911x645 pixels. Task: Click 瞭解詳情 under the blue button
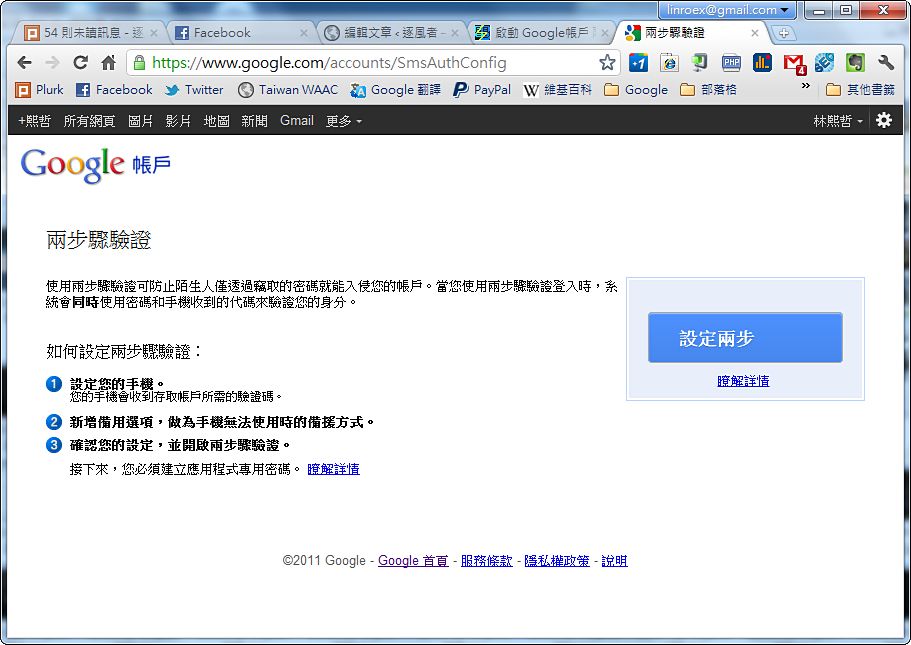[743, 381]
